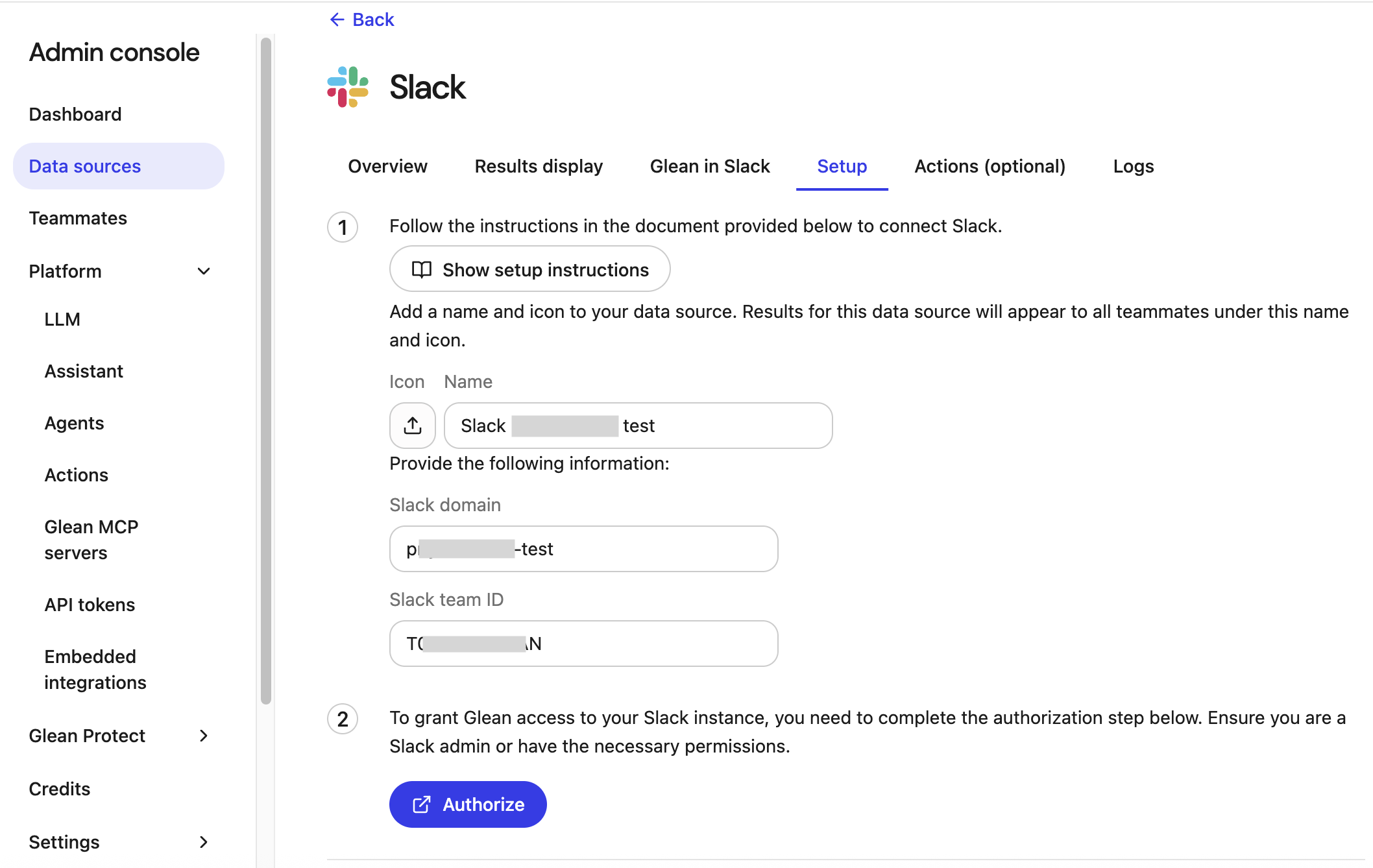
Task: Click the Slack team ID input field
Action: click(583, 644)
